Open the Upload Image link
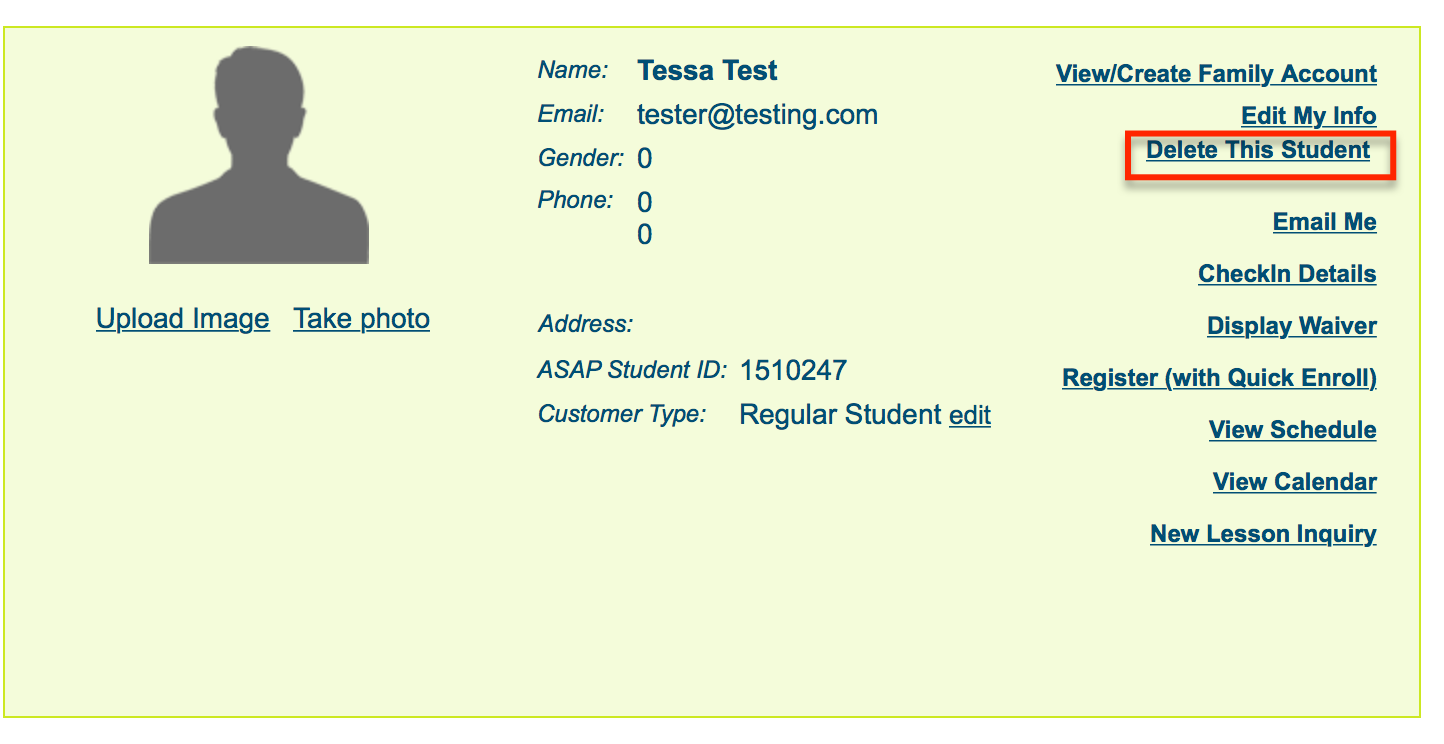The height and width of the screenshot is (744, 1444). click(x=183, y=319)
